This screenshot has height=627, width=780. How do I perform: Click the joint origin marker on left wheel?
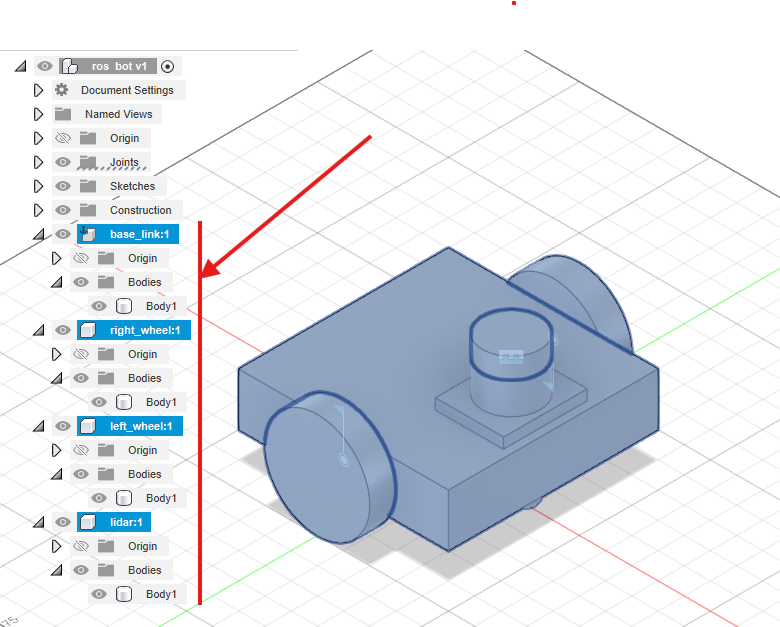click(344, 459)
